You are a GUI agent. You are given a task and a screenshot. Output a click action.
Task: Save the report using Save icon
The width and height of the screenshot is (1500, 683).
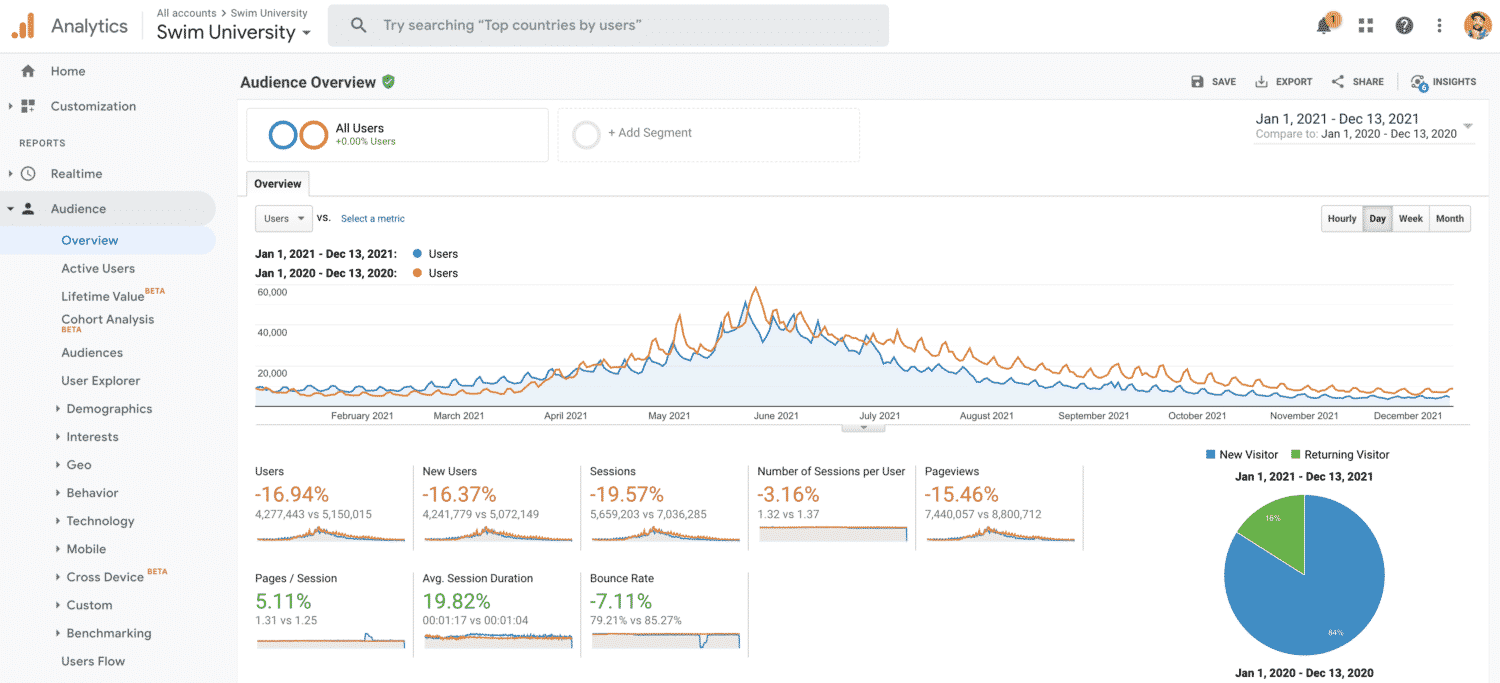1197,82
